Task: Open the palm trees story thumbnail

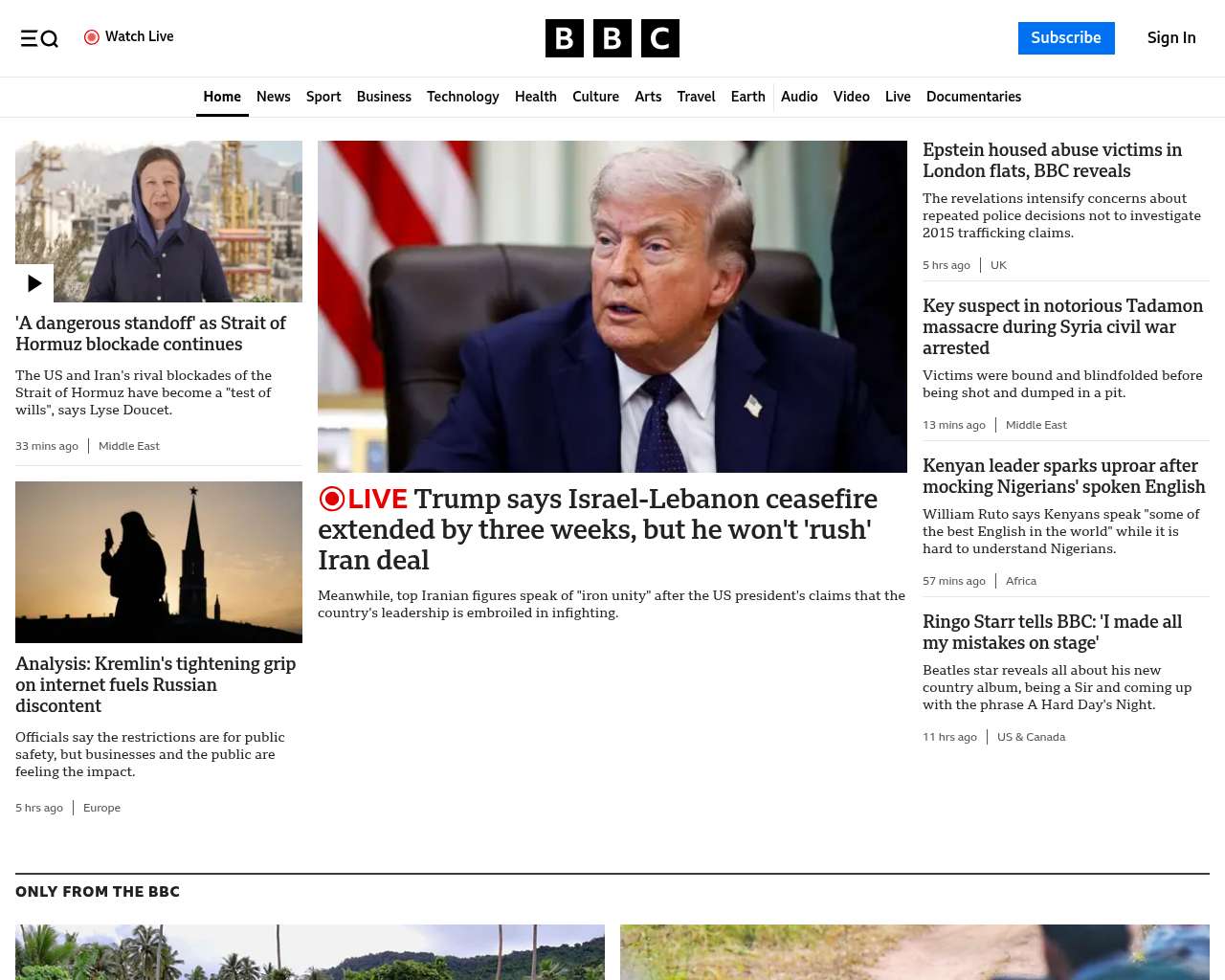Action: coord(310,952)
